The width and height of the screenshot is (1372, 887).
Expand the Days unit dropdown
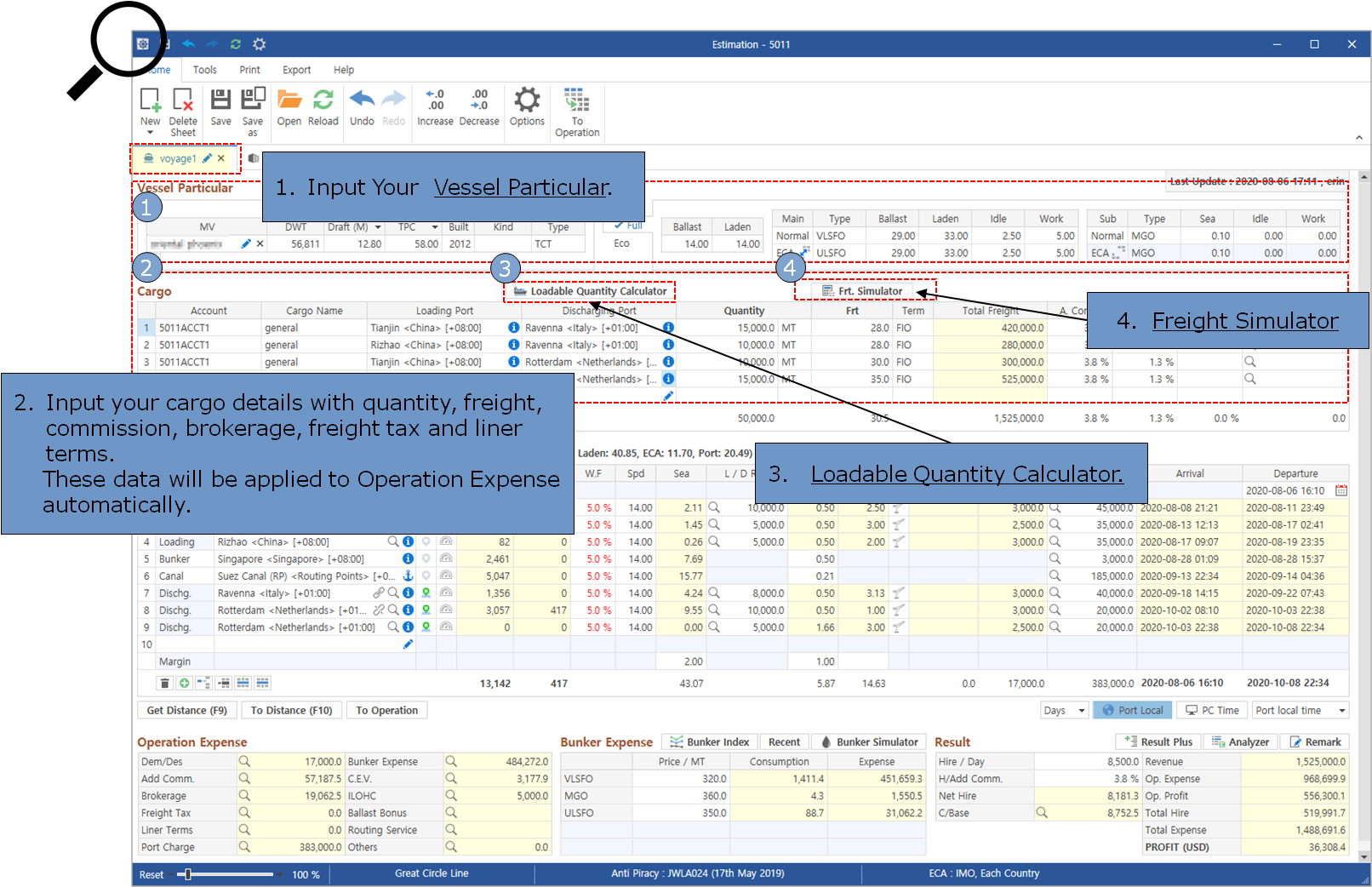(x=1082, y=711)
